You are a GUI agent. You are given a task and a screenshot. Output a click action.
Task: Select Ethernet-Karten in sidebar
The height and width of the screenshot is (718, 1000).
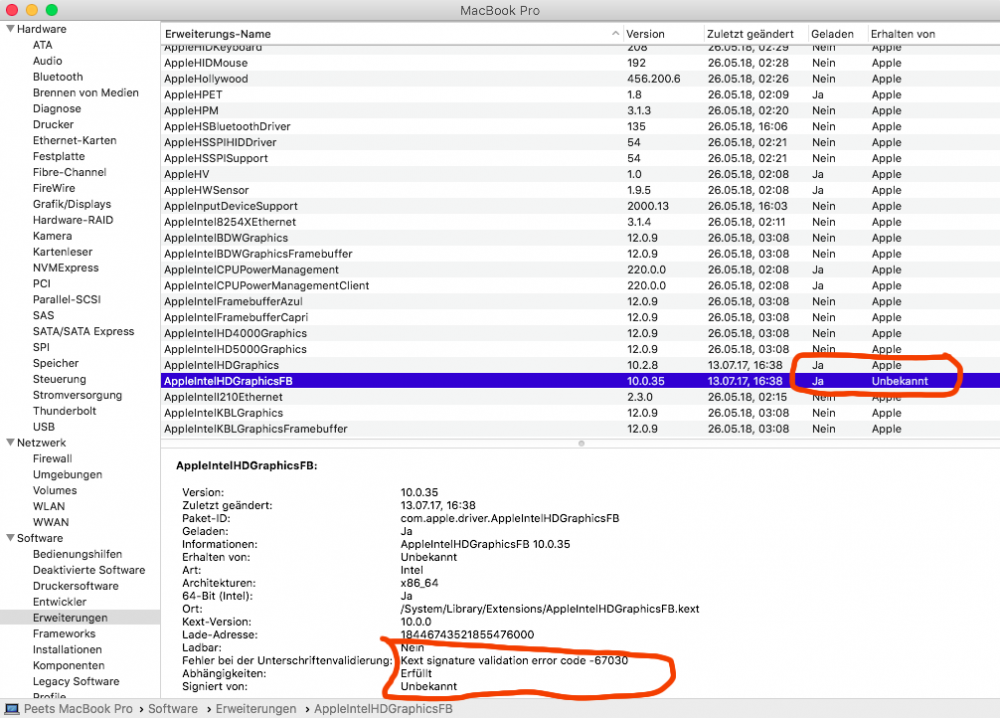pyautogui.click(x=75, y=140)
